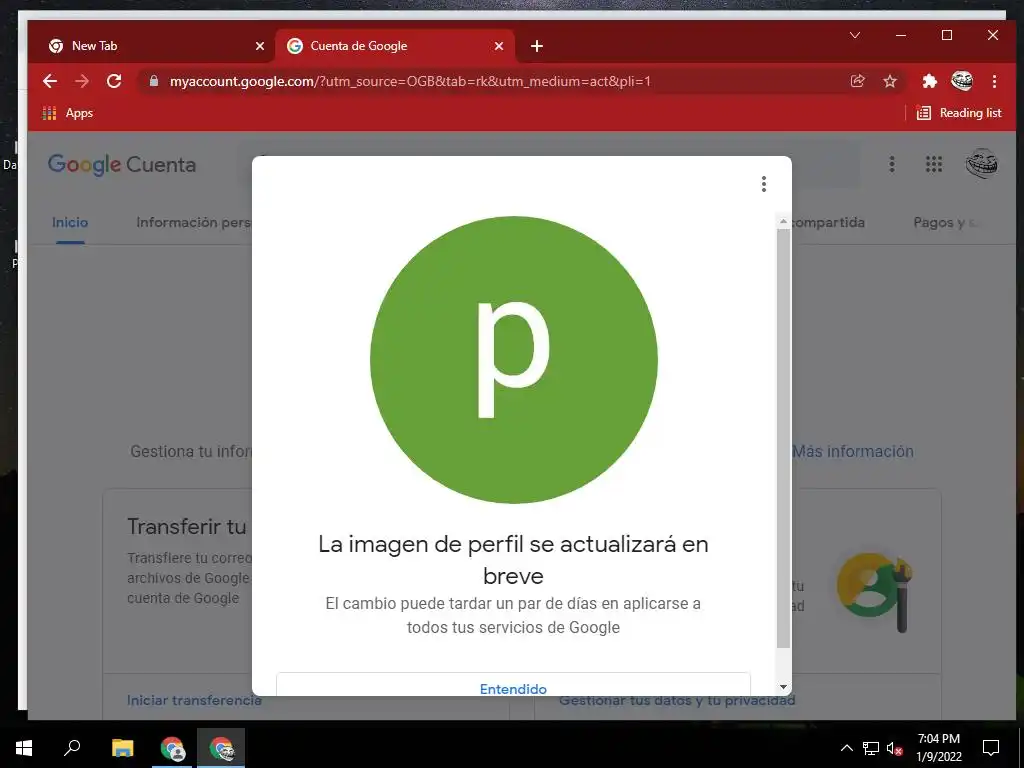Reload the current page
1024x768 pixels.
pos(114,81)
